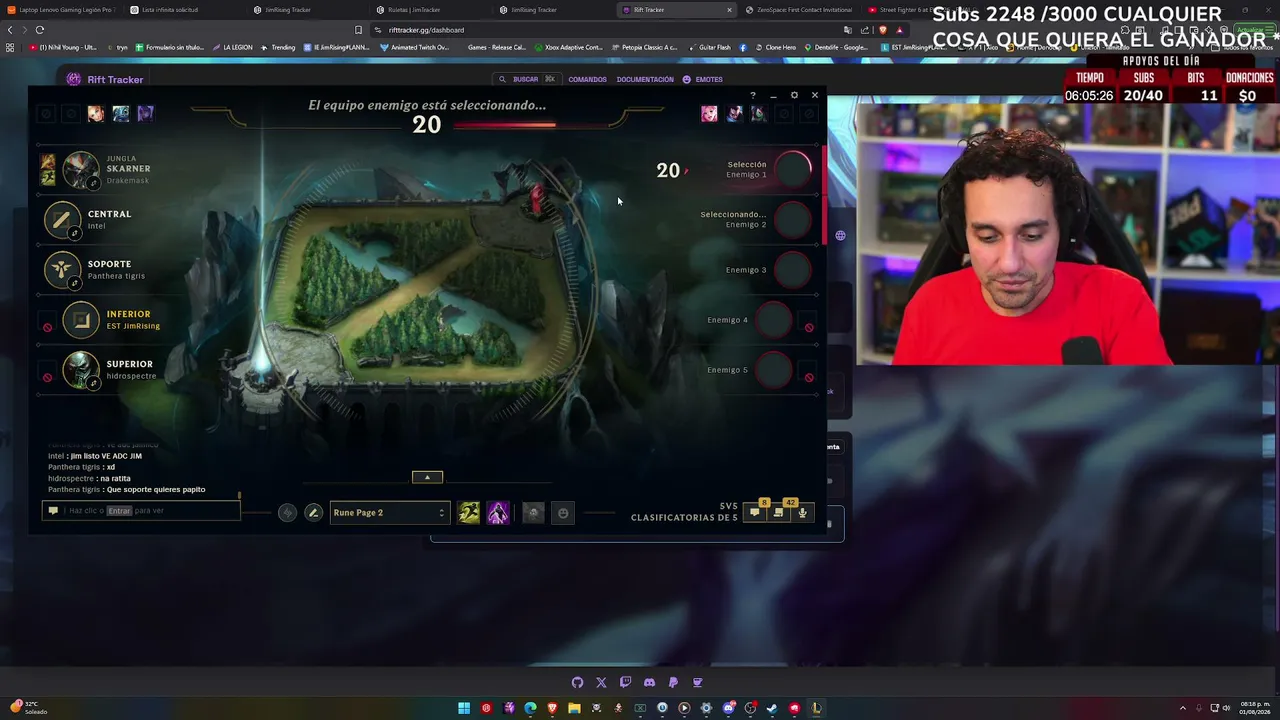Click the first enemy banned champion icon
Image resolution: width=1280 pixels, height=720 pixels.
coord(709,114)
